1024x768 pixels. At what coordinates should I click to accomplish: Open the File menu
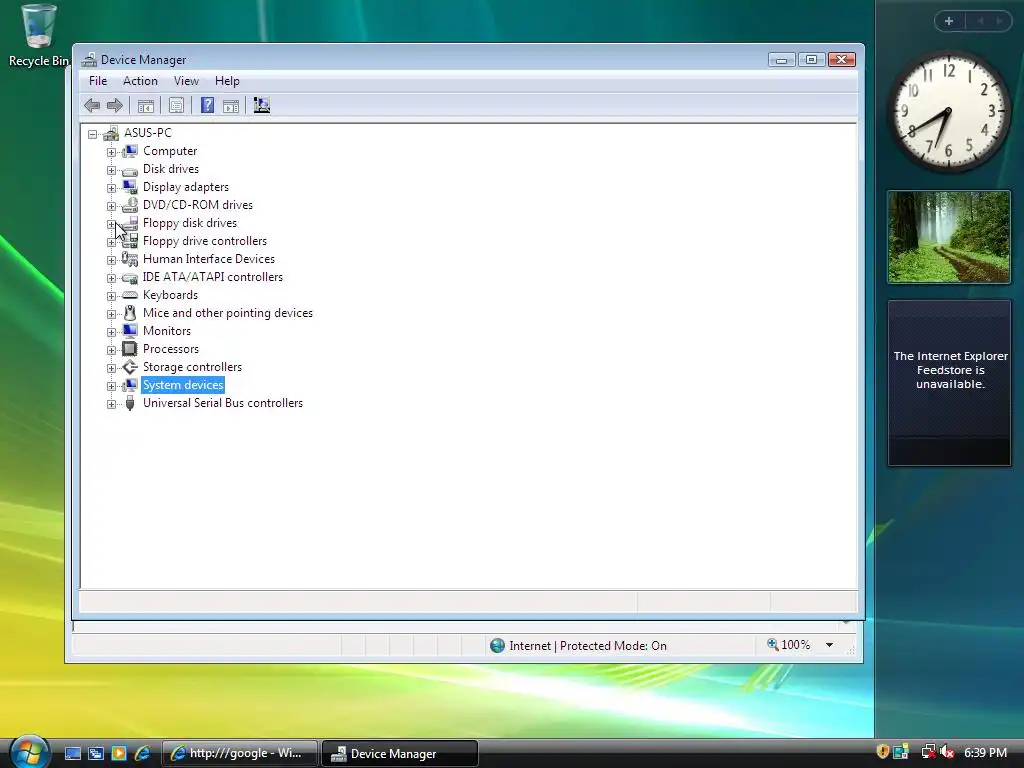pyautogui.click(x=98, y=81)
